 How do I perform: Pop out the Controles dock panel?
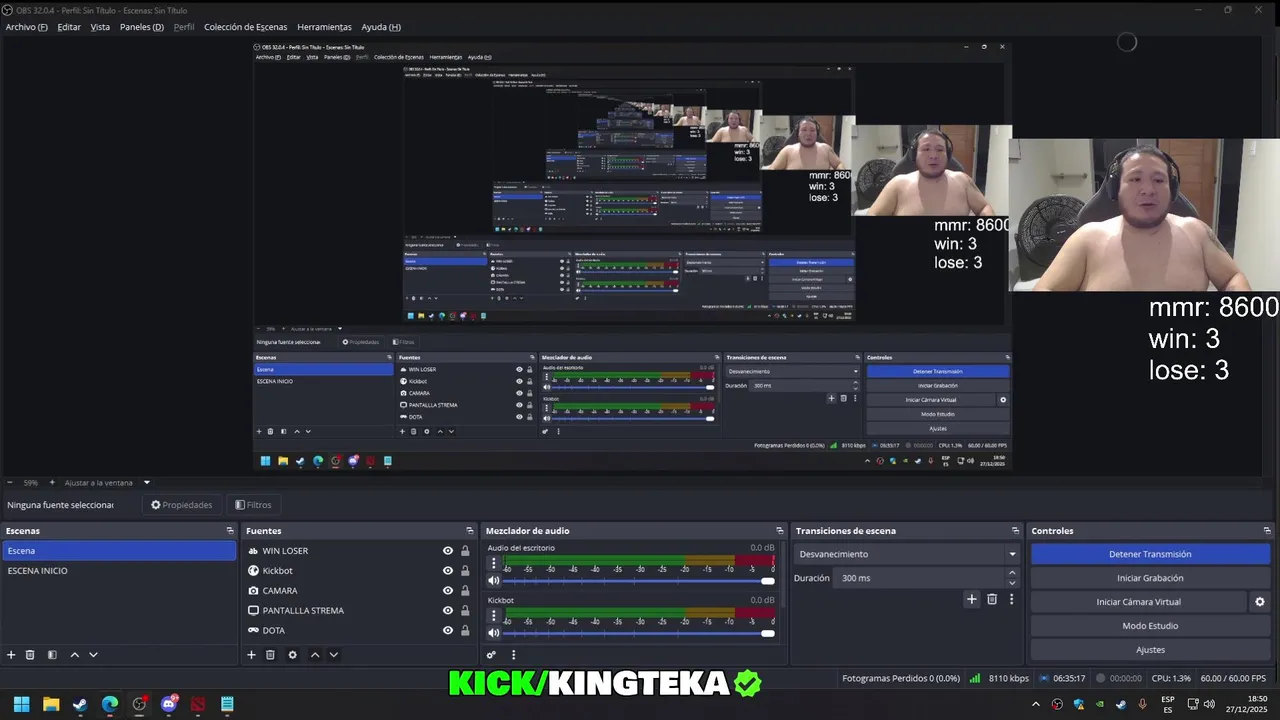(1267, 531)
